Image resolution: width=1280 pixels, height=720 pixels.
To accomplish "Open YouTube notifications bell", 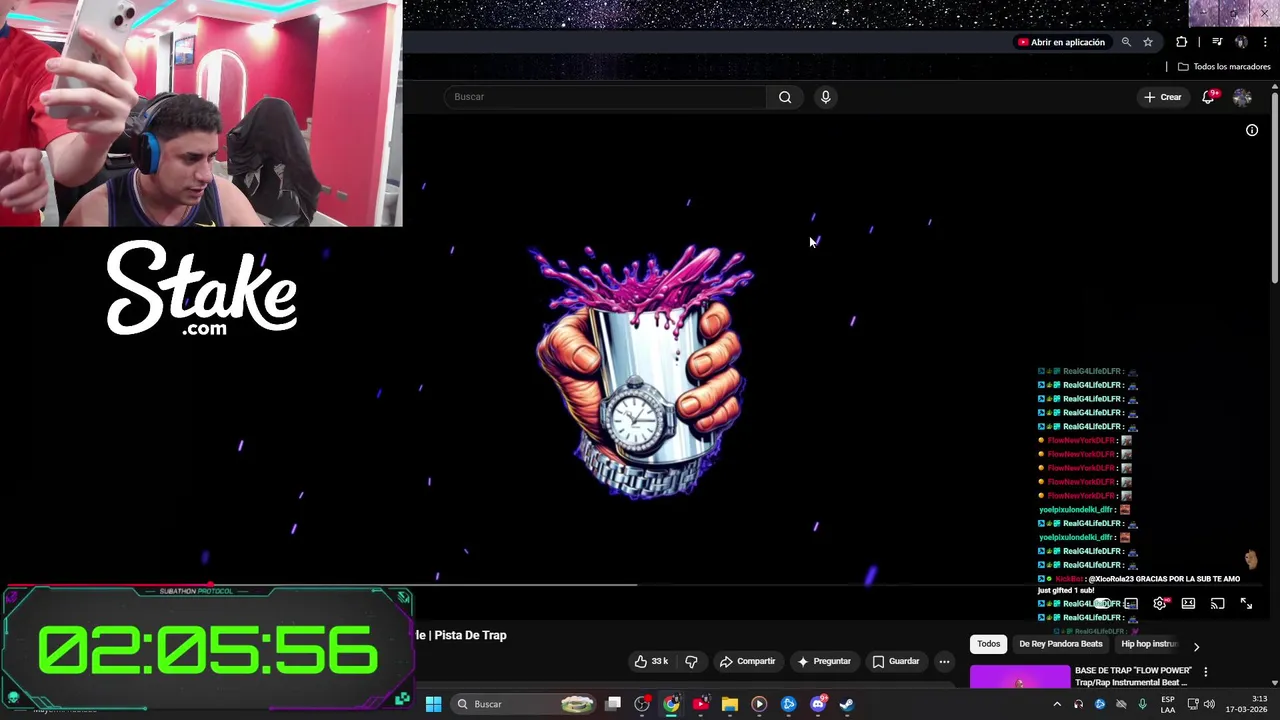I will point(1209,97).
